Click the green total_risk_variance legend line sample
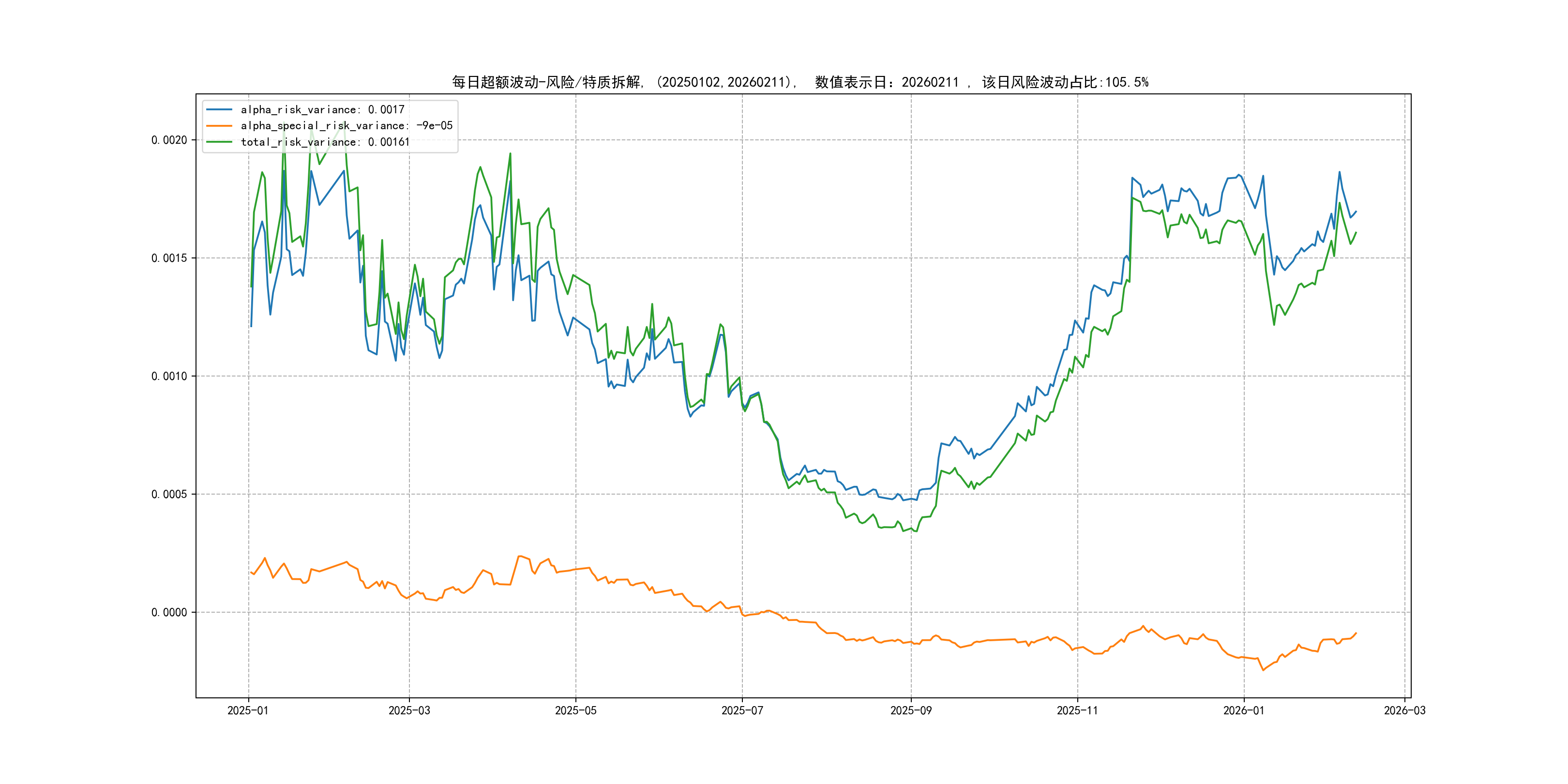Image resolution: width=1568 pixels, height=784 pixels. [x=219, y=142]
